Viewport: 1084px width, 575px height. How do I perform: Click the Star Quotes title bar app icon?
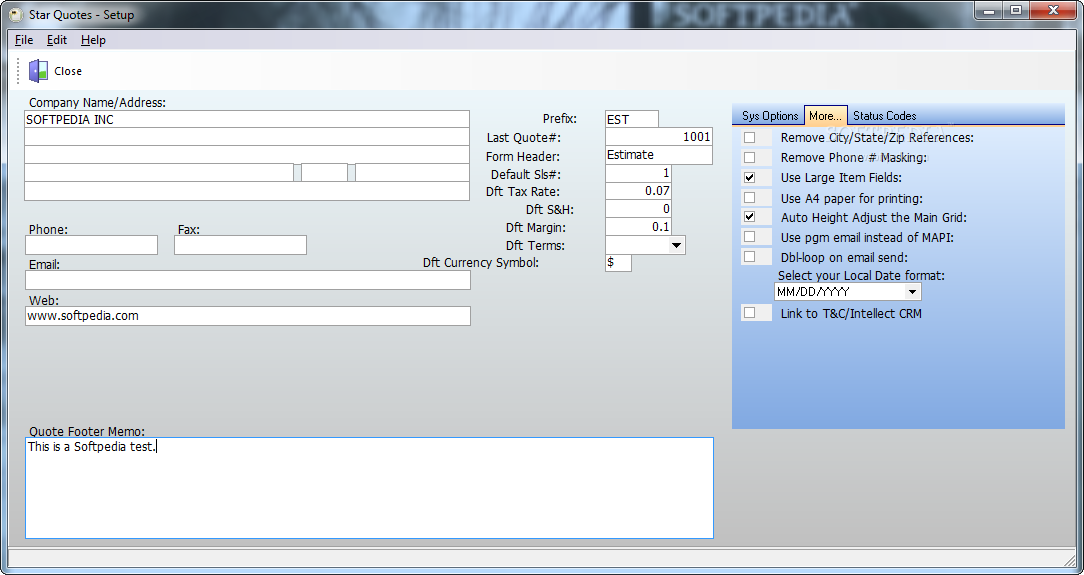tap(15, 15)
